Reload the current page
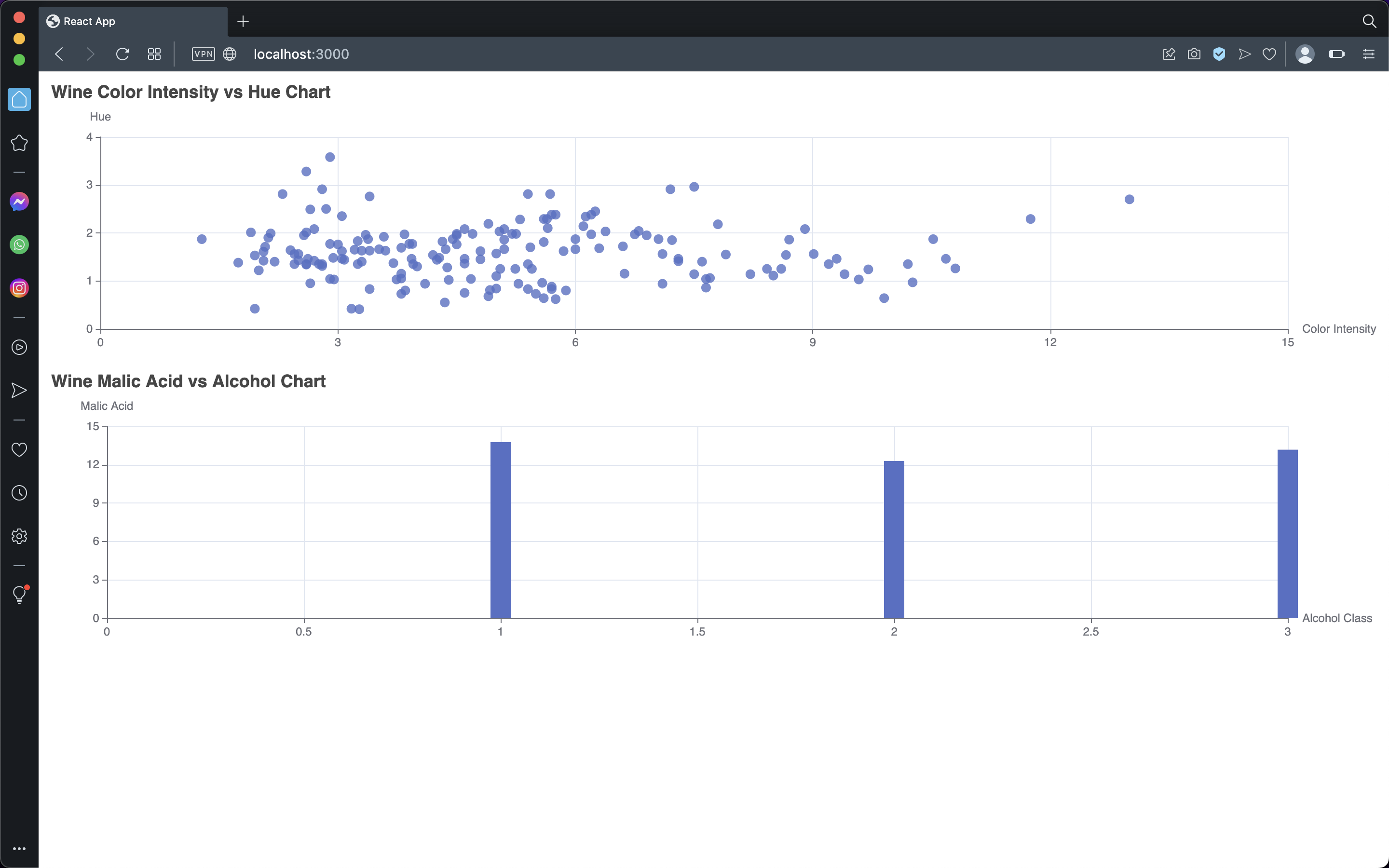1389x868 pixels. (x=122, y=54)
